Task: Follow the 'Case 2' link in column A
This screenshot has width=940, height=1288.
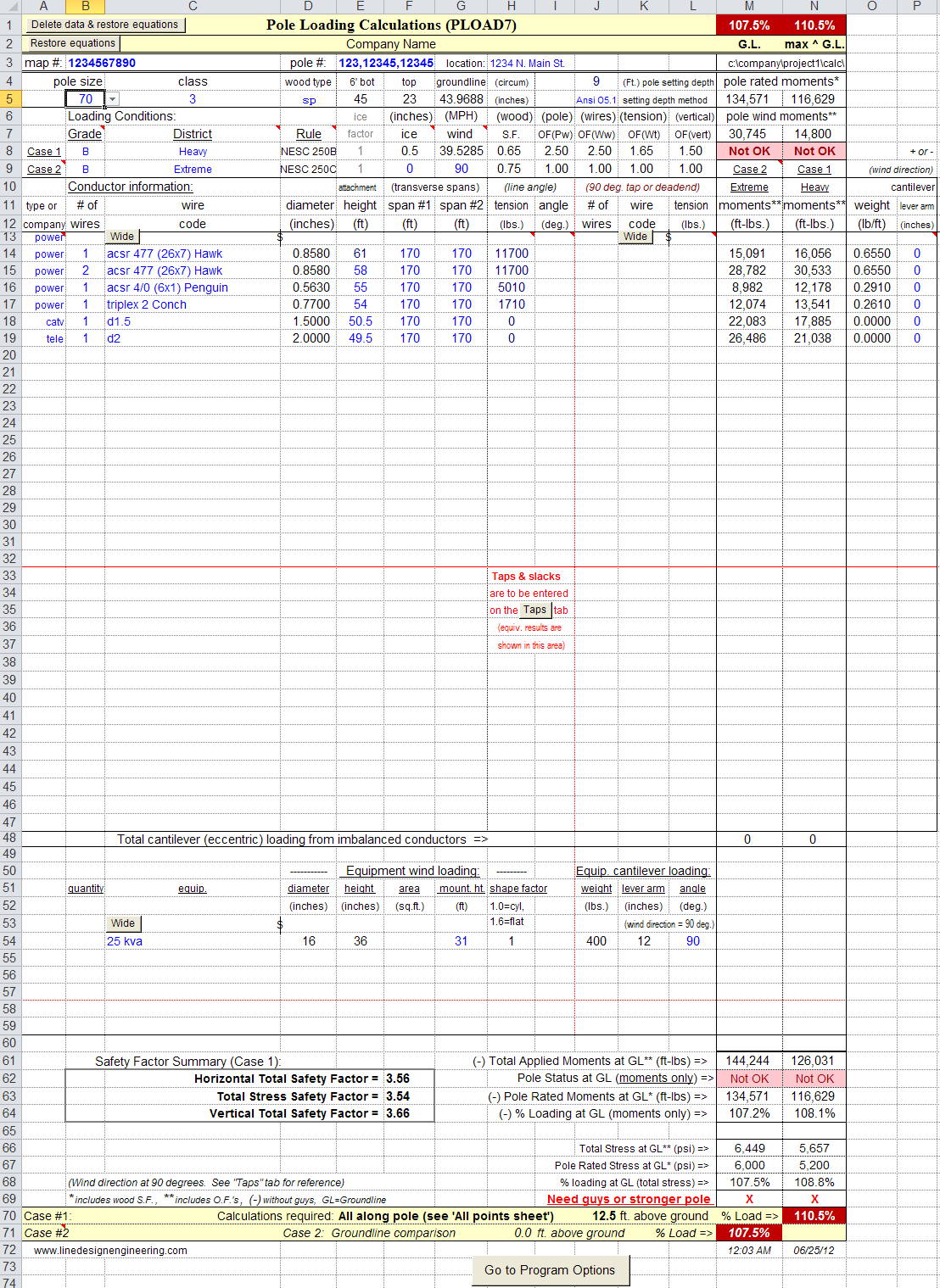Action: 44,170
